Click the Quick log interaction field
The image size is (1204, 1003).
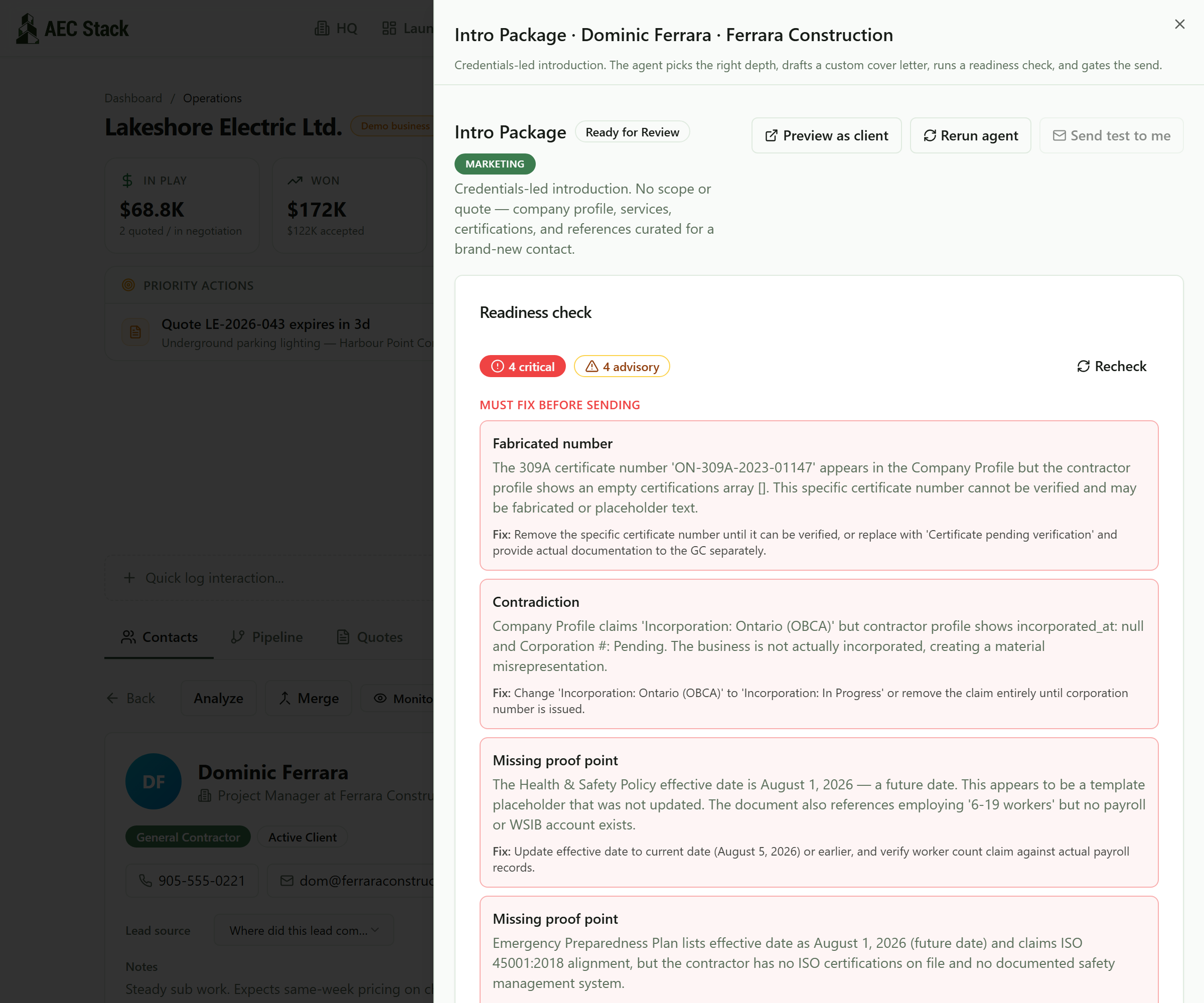269,578
